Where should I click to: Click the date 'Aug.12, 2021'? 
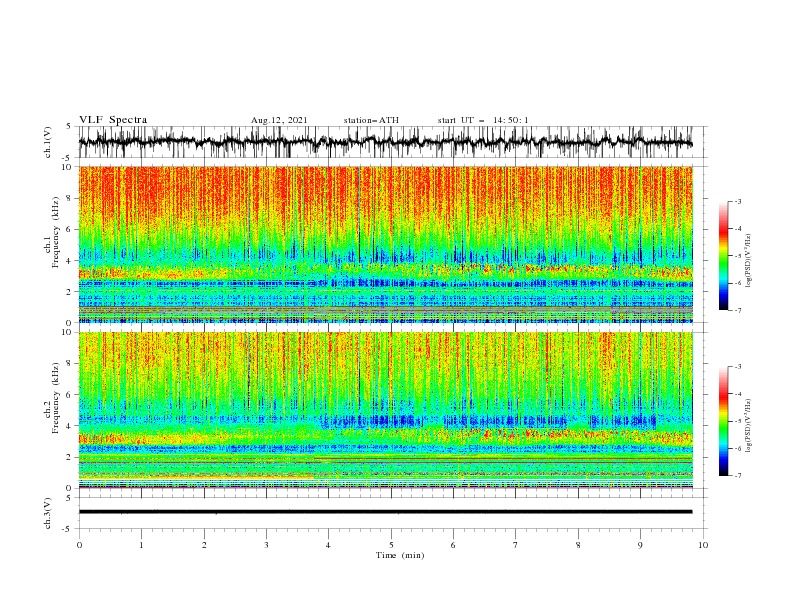pyautogui.click(x=279, y=120)
